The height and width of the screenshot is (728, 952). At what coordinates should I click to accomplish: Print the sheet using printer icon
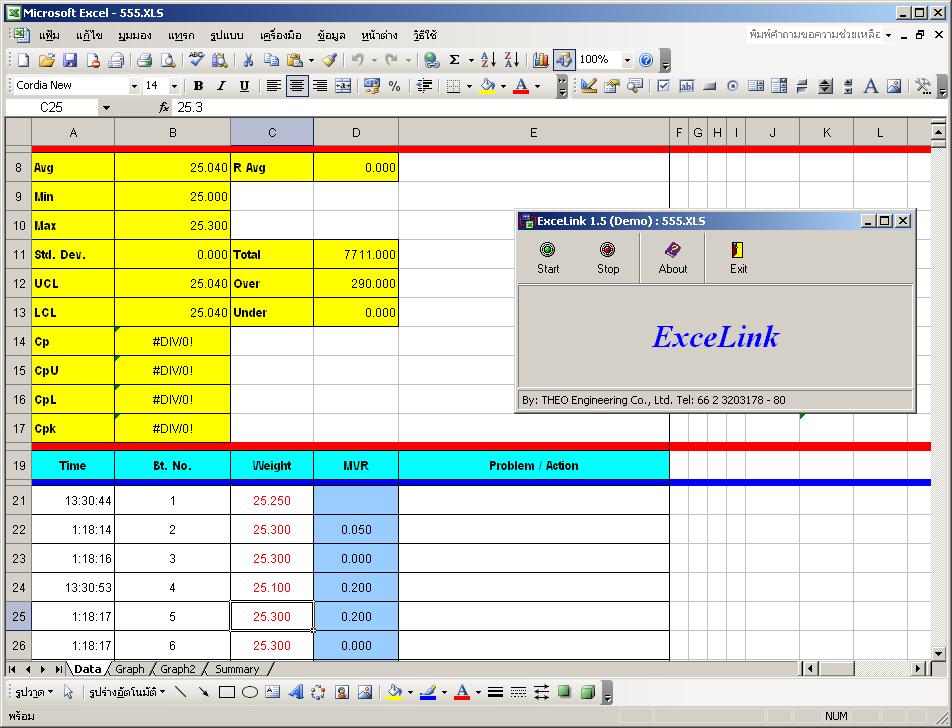pyautogui.click(x=144, y=60)
